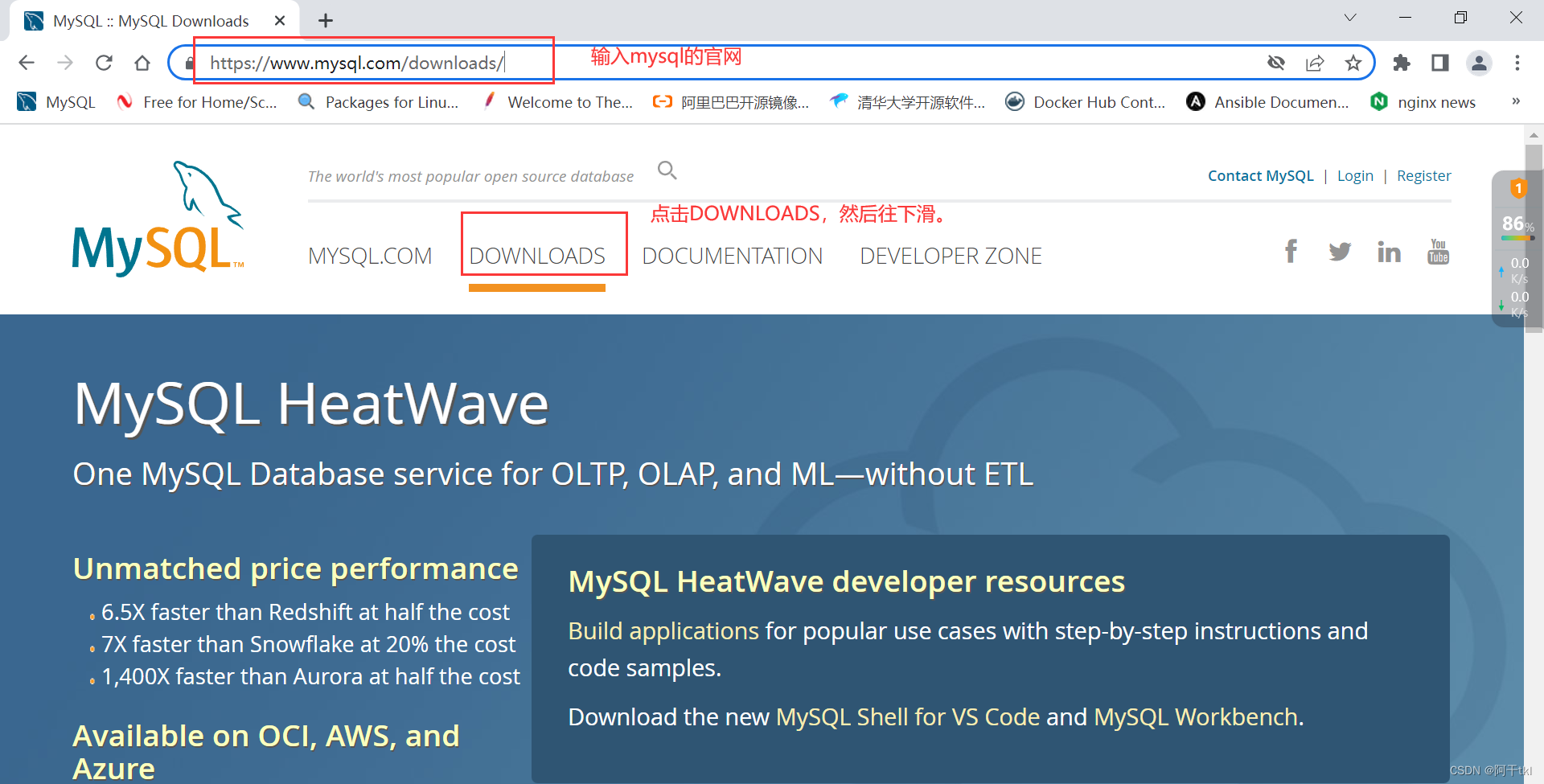1544x784 pixels.
Task: Click the Register link
Action: (1423, 176)
